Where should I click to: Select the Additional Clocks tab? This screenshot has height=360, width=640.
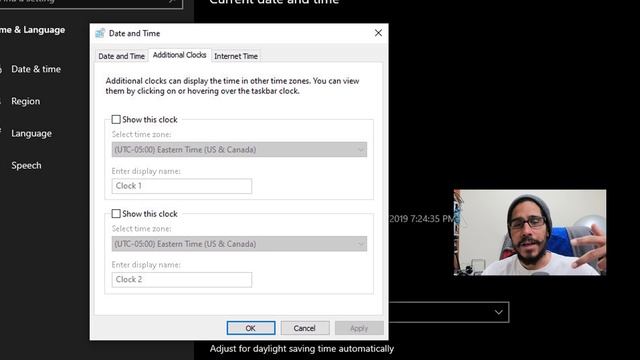point(180,55)
